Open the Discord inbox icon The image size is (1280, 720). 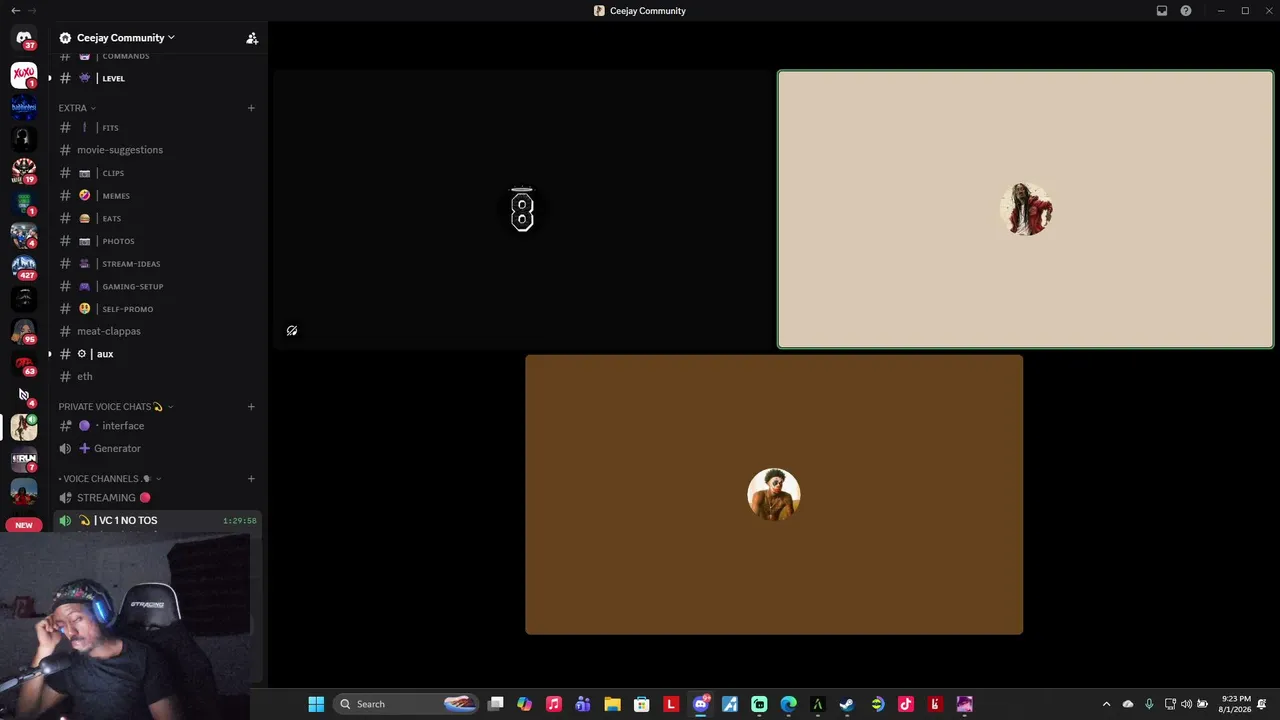[1162, 11]
